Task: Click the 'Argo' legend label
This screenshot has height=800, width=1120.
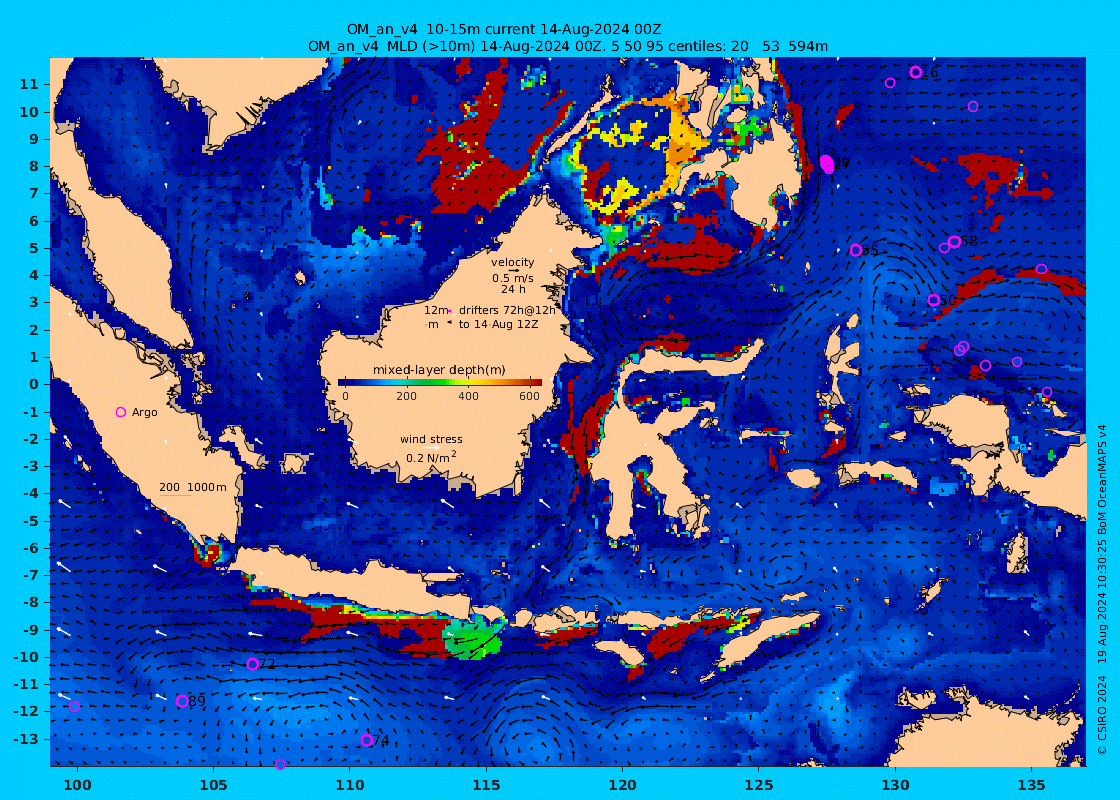Action: click(144, 412)
